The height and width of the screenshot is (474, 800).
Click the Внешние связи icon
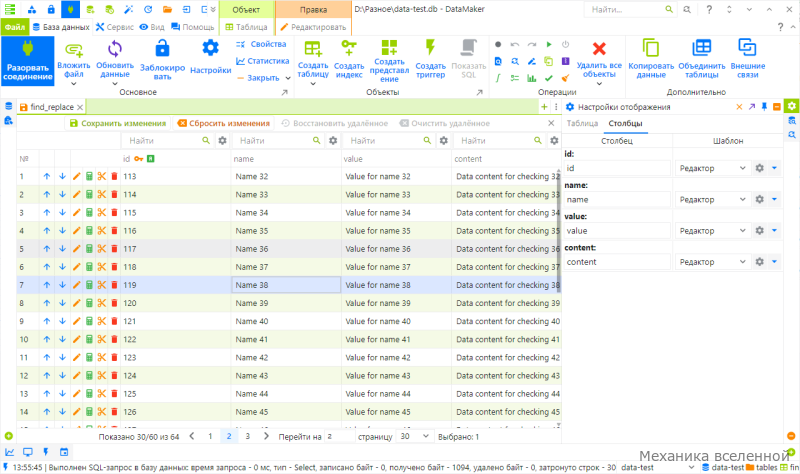pos(747,47)
